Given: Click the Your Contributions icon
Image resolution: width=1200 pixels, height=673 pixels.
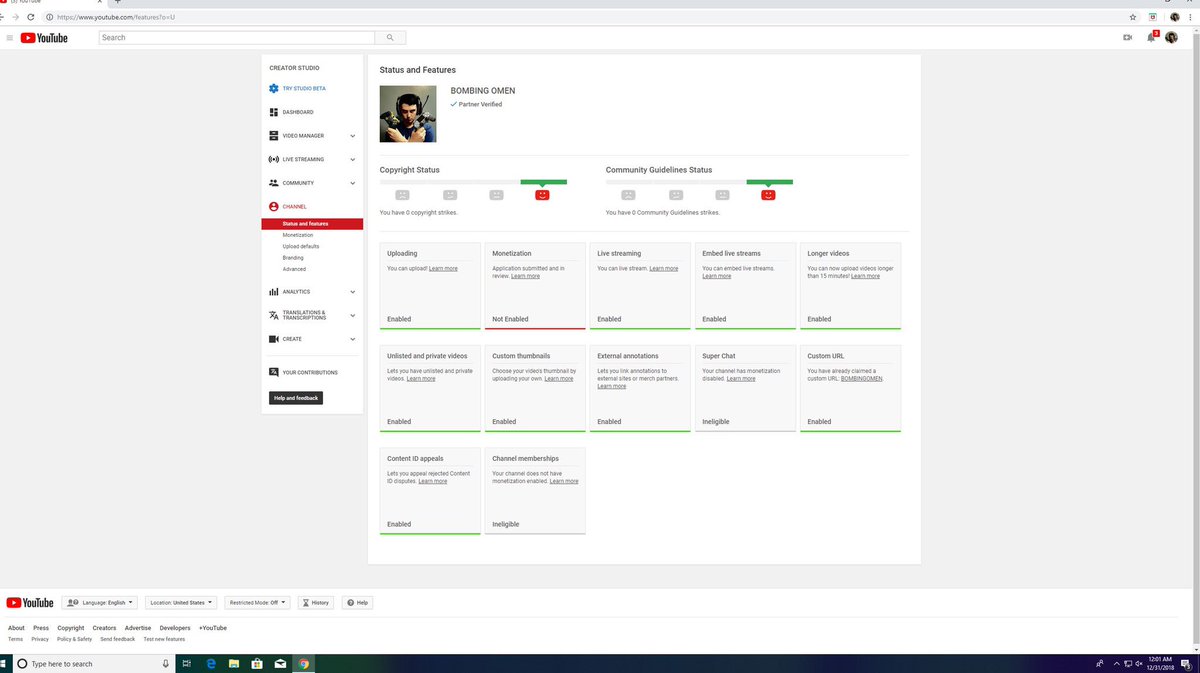Looking at the screenshot, I should (x=274, y=372).
